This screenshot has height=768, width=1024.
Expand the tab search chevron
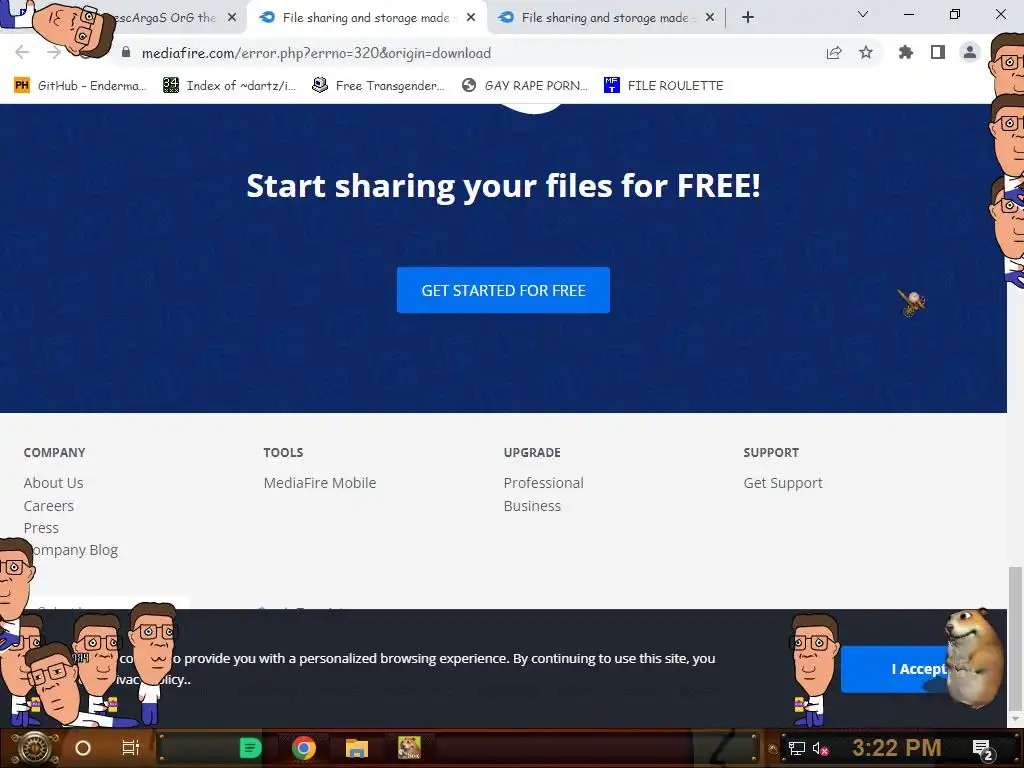pos(863,14)
